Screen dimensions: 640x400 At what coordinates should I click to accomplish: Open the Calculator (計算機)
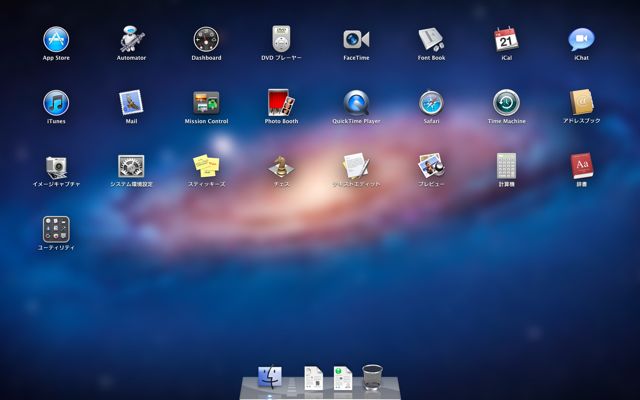click(x=507, y=166)
